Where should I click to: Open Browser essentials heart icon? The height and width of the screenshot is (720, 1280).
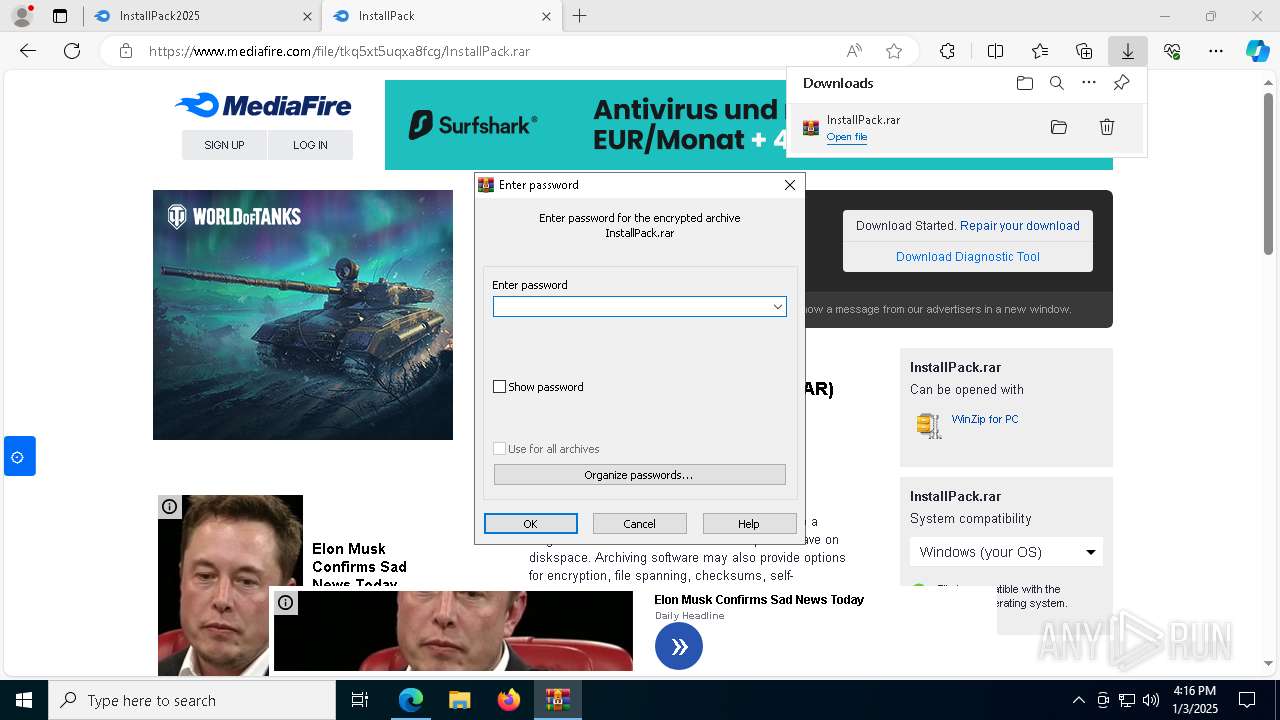[1172, 51]
